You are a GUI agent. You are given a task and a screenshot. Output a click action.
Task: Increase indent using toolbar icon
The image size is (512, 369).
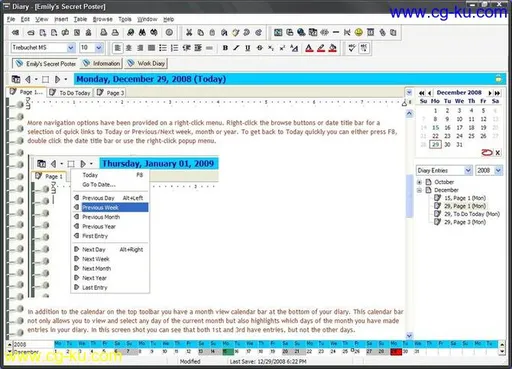click(198, 48)
